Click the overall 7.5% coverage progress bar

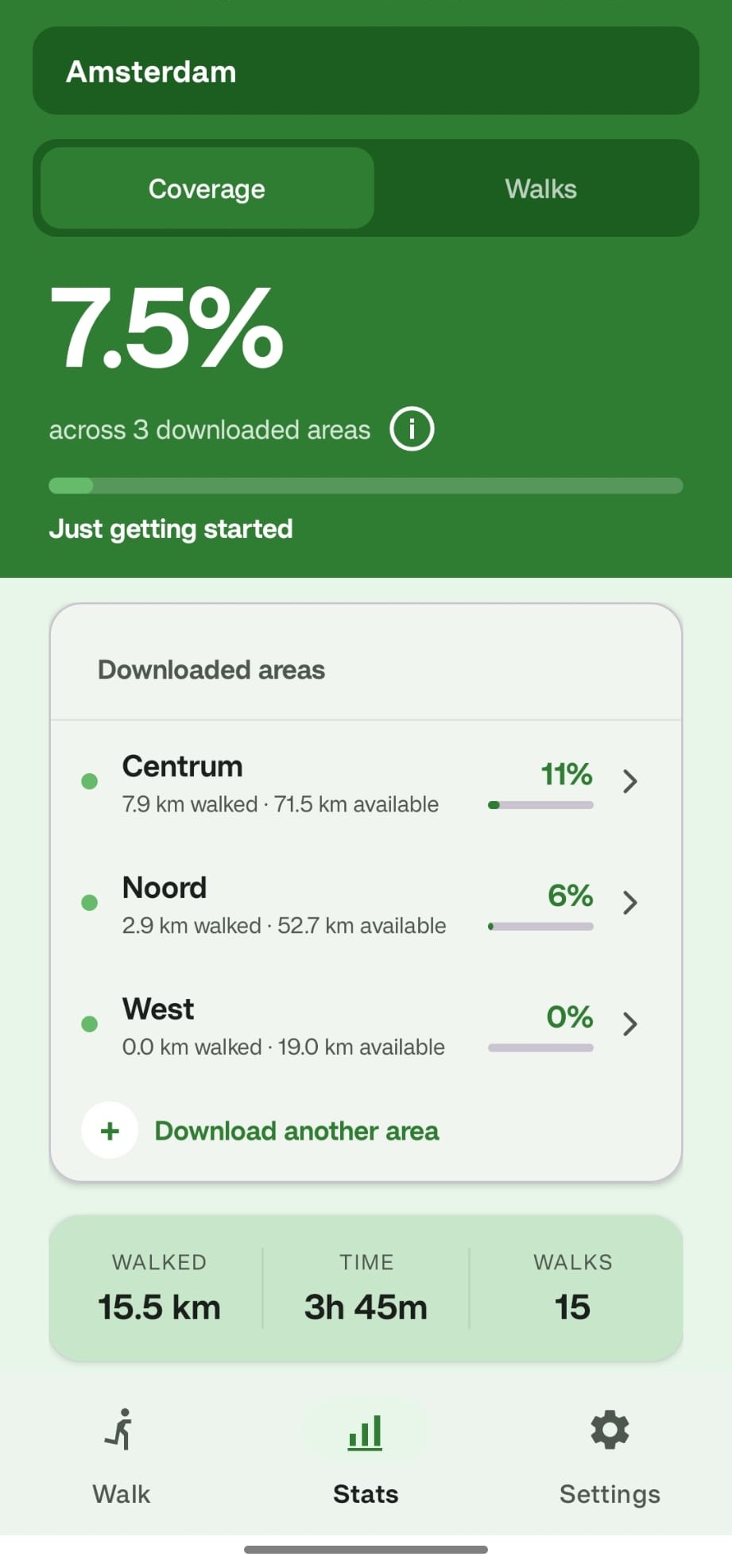(x=366, y=486)
